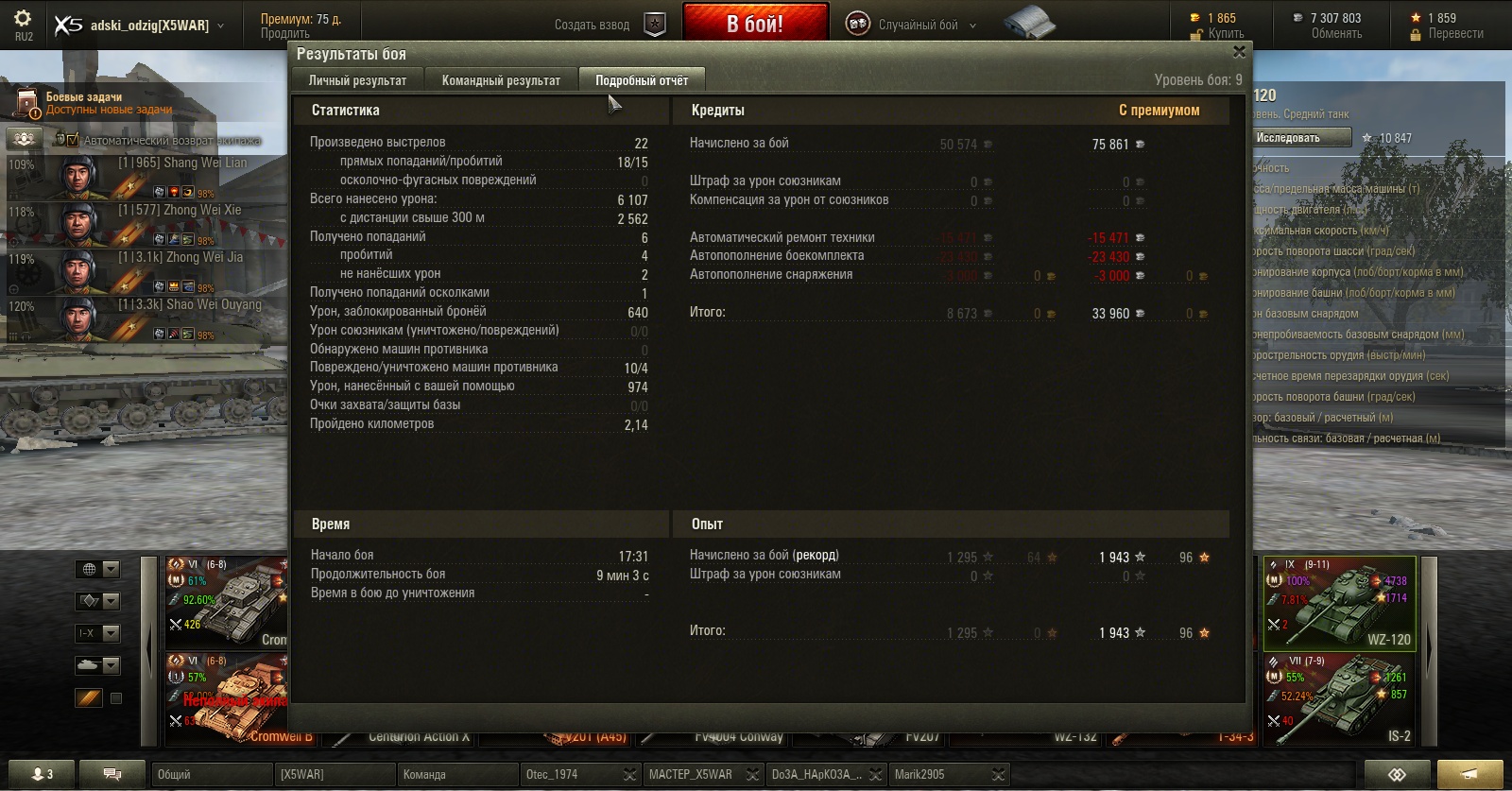
Task: Expand the nation filter globe dropdown
Action: coord(98,569)
